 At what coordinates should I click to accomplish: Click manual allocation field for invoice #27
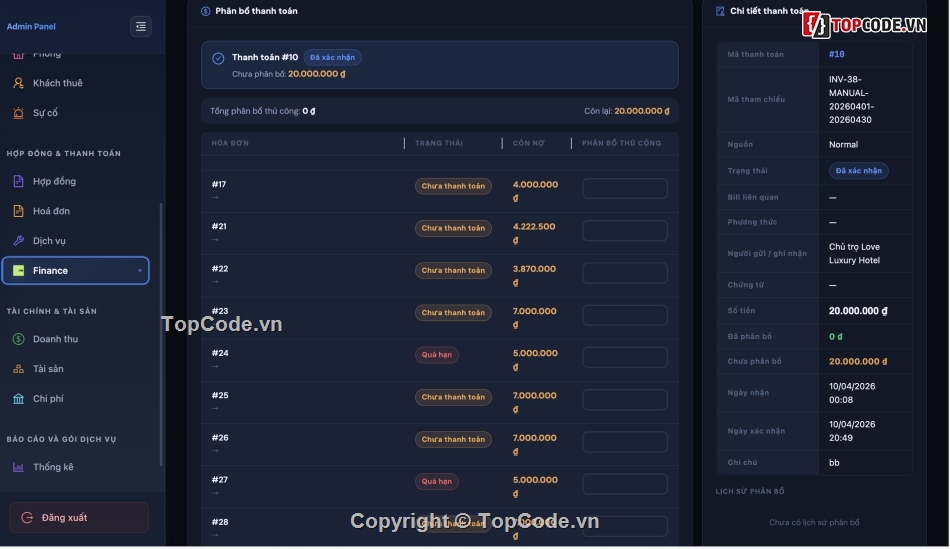tap(625, 484)
